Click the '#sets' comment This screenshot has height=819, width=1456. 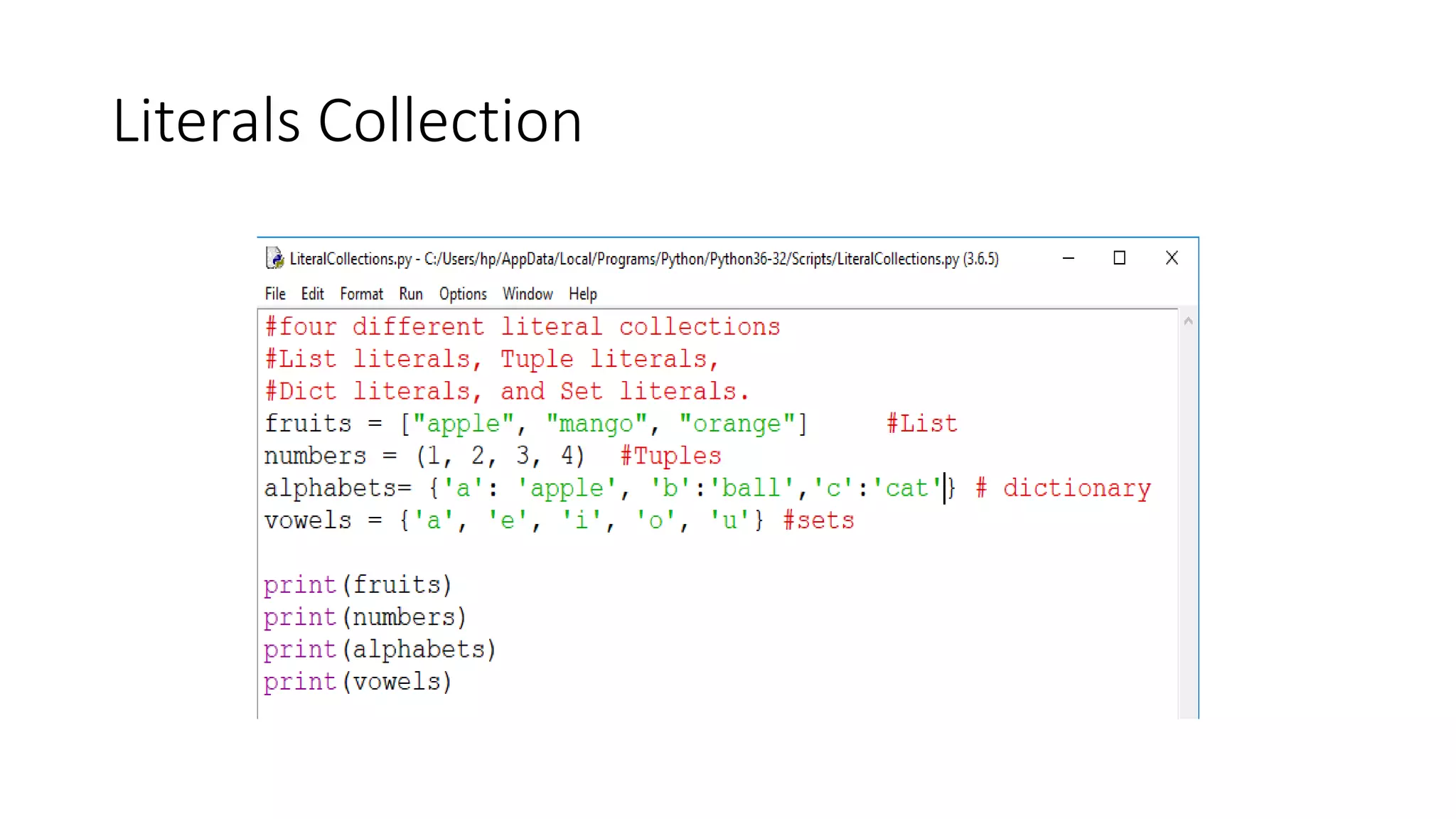click(818, 520)
